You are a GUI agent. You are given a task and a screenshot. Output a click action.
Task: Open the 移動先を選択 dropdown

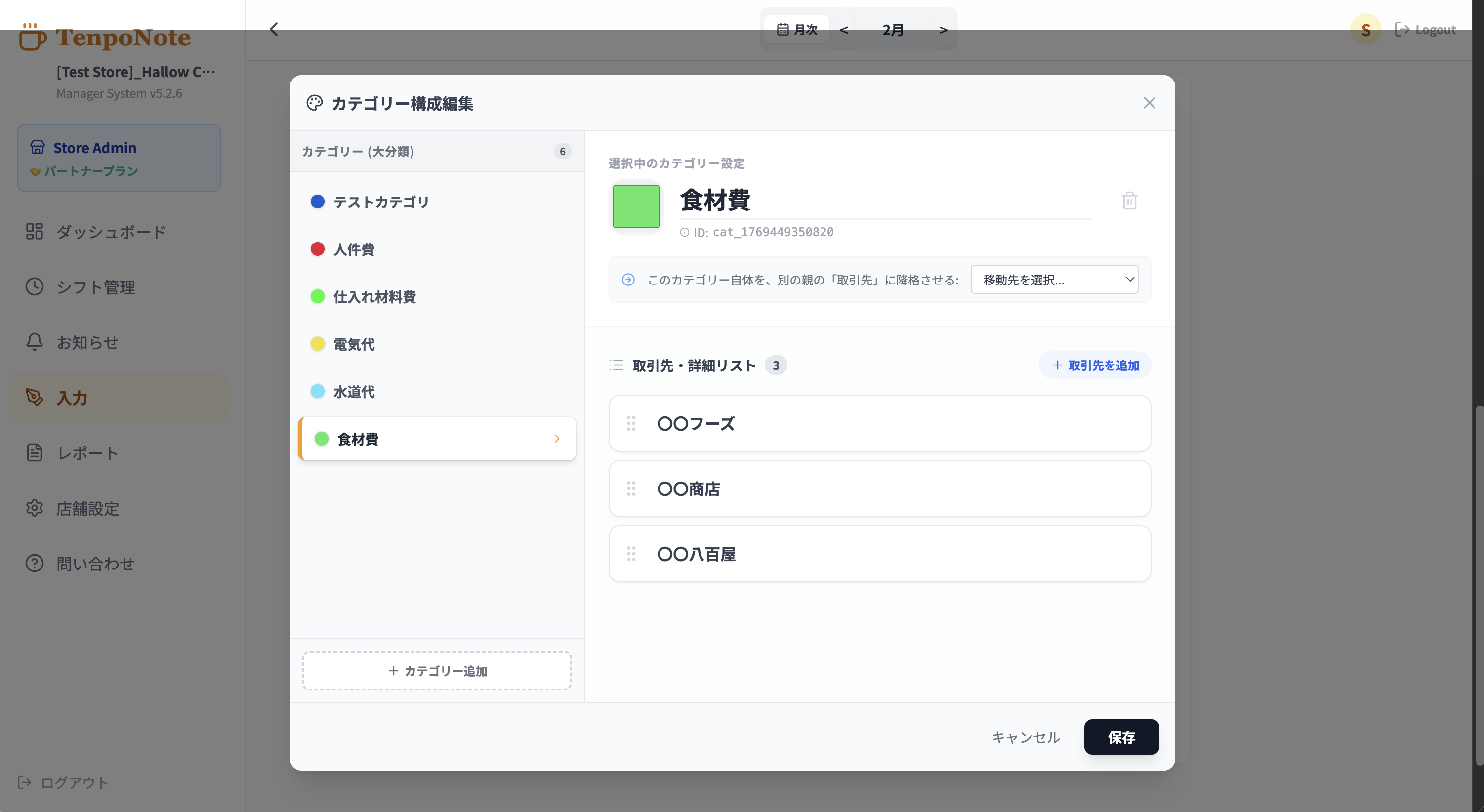pos(1054,279)
